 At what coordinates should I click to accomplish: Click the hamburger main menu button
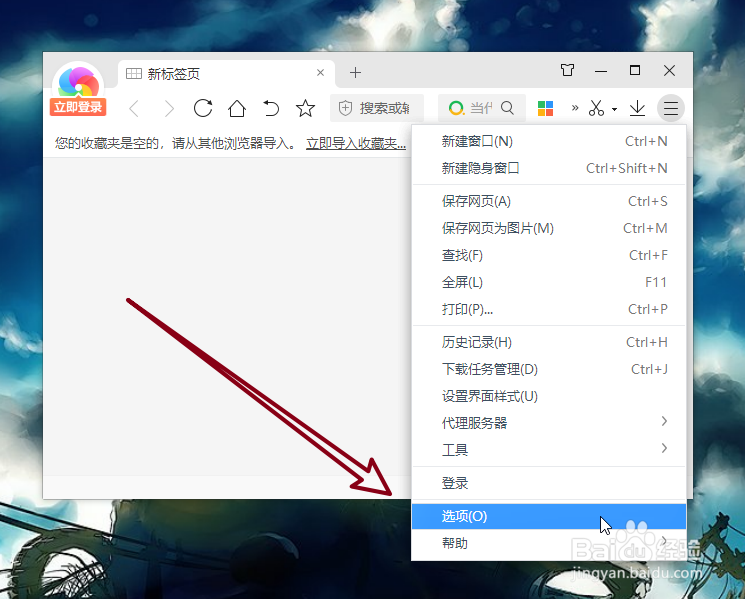[x=671, y=108]
